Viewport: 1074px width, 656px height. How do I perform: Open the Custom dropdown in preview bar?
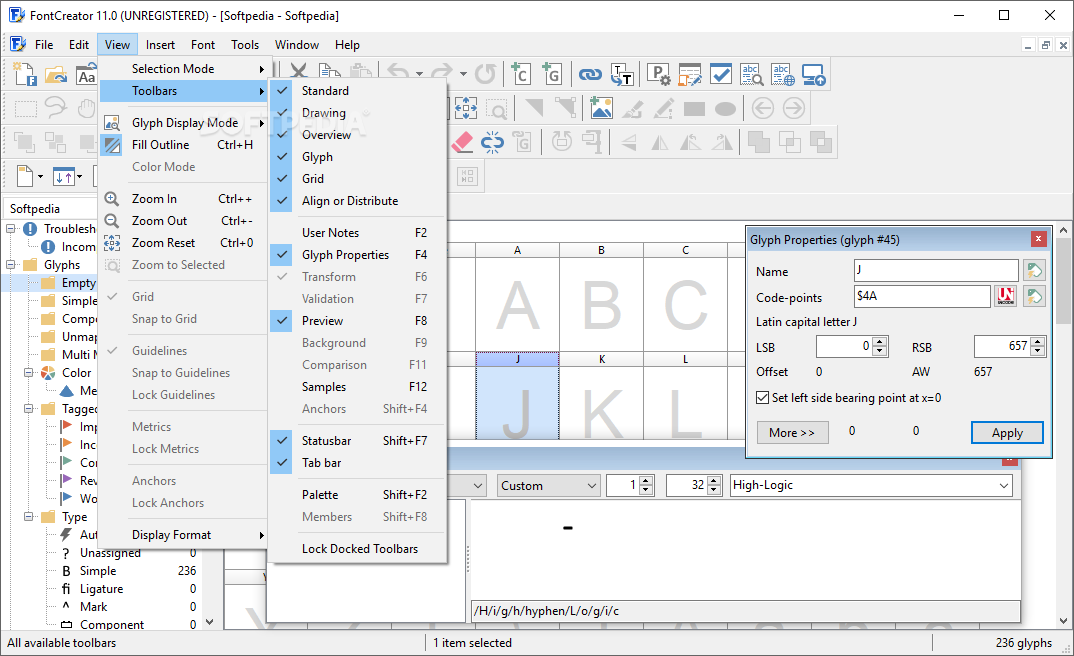click(549, 485)
